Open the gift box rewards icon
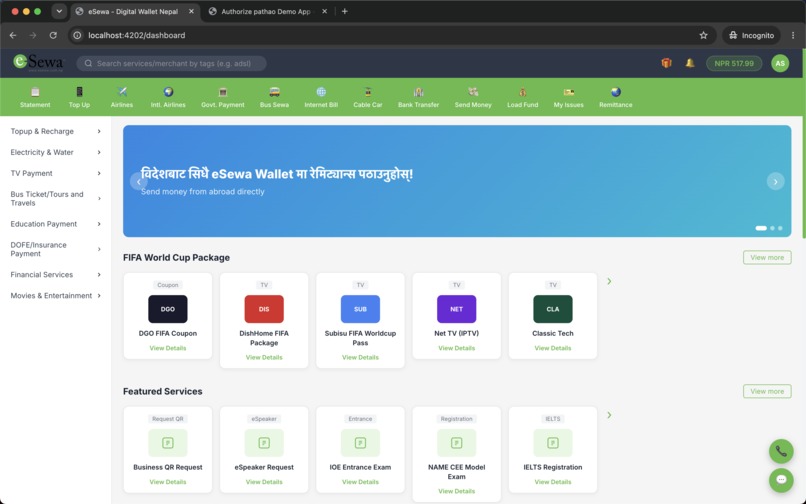 [x=667, y=63]
